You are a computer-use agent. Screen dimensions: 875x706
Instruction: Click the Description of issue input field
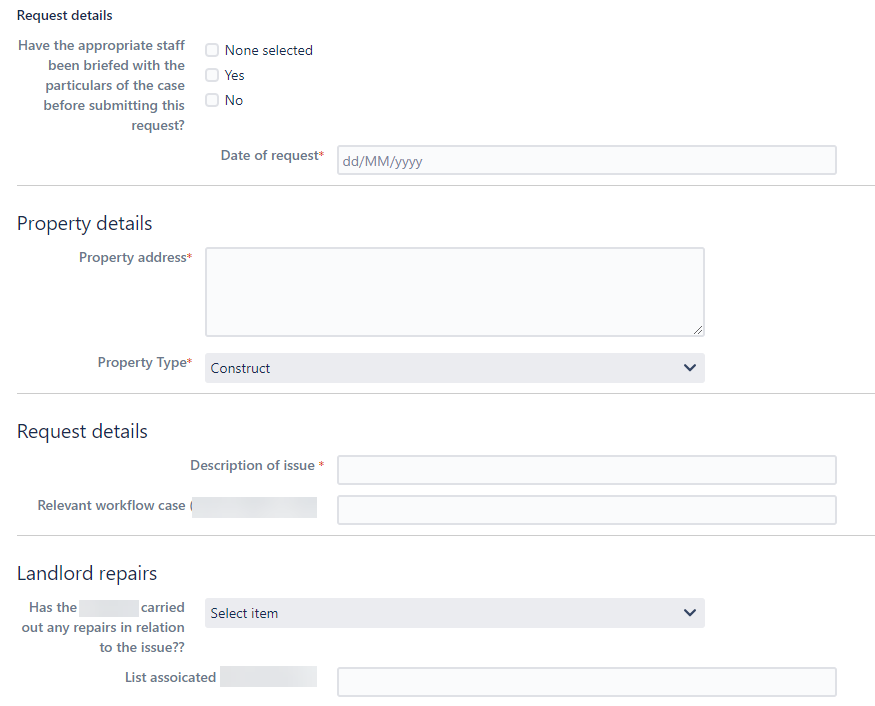coord(586,469)
